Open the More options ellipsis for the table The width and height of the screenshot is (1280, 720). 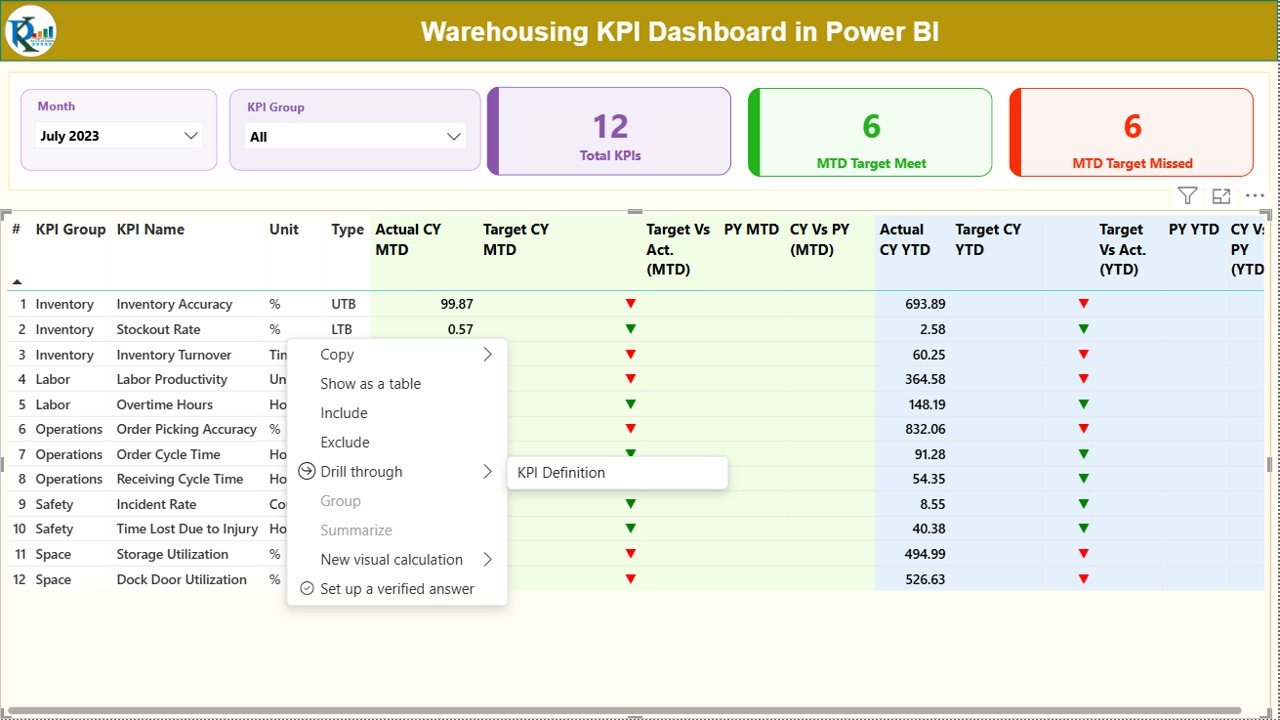1253,195
